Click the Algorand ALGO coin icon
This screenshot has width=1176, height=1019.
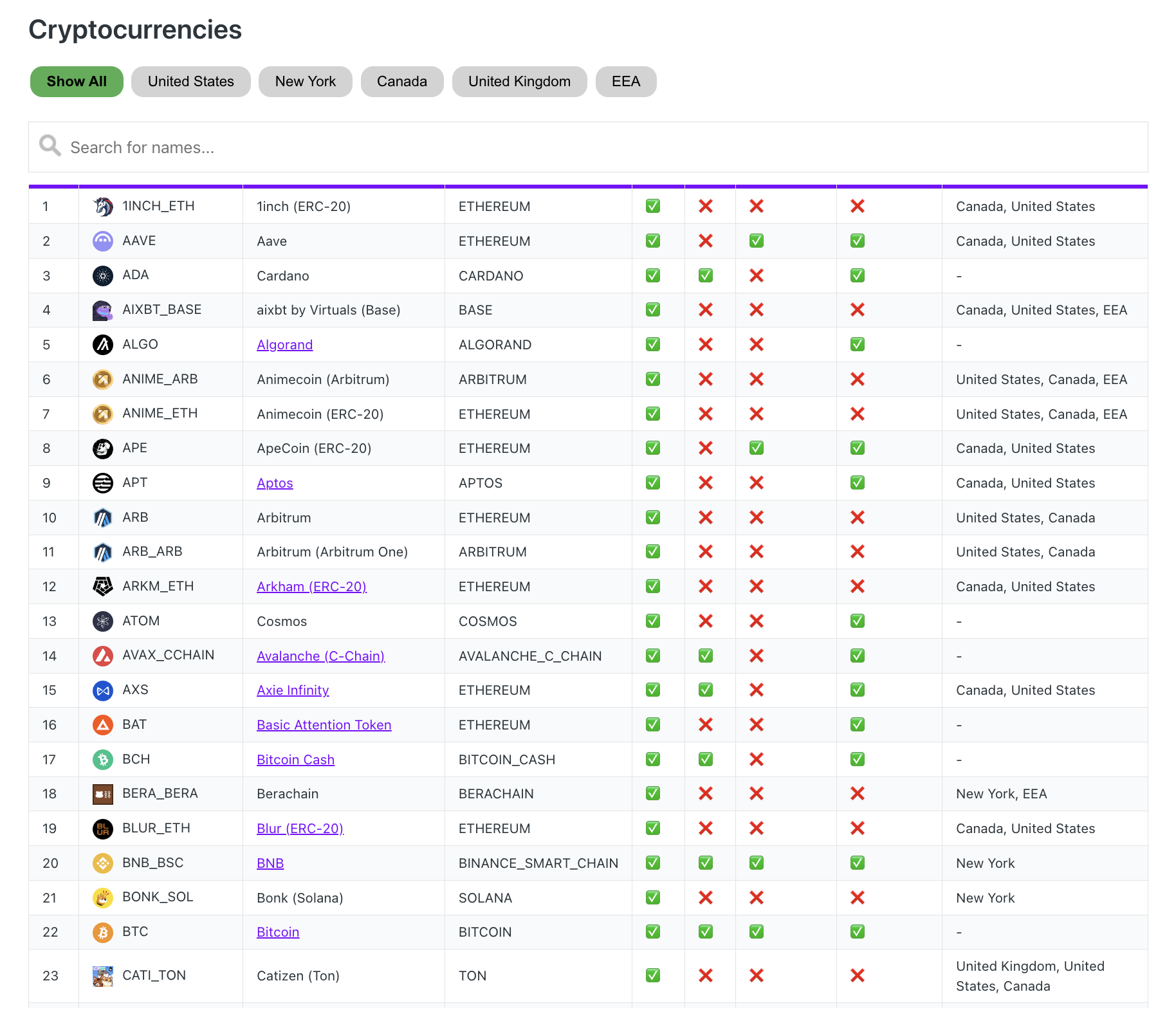click(x=103, y=345)
